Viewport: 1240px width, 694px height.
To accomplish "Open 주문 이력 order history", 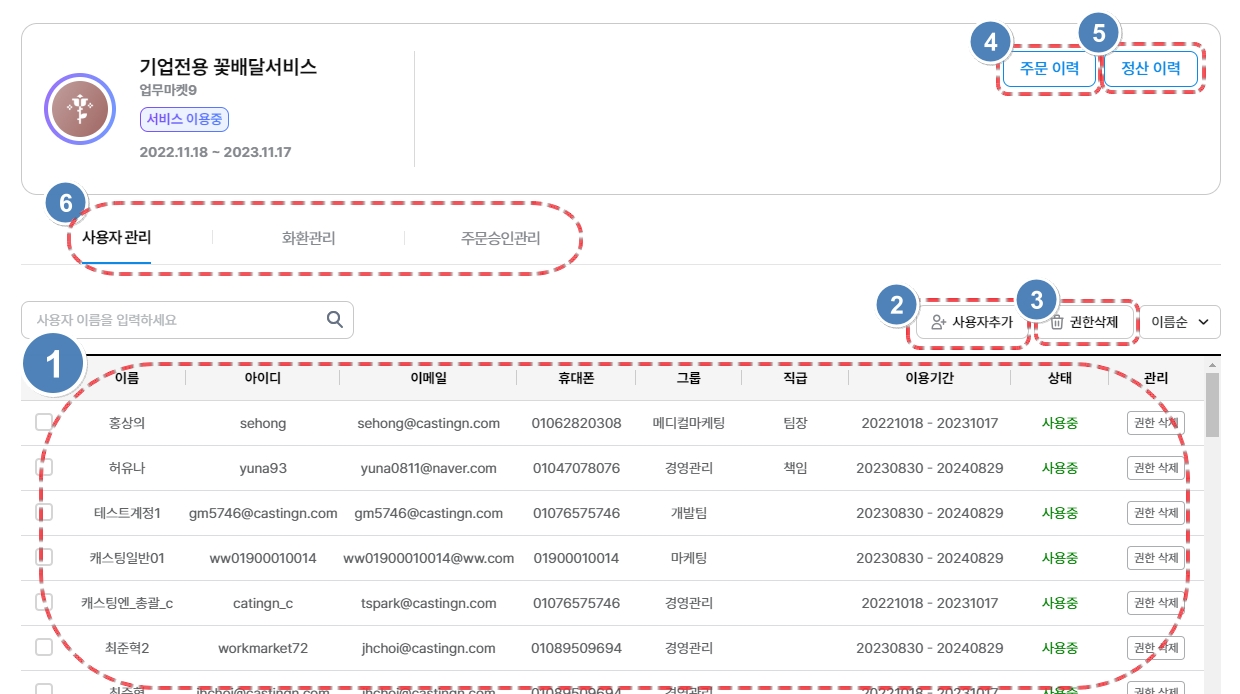I will point(1049,69).
